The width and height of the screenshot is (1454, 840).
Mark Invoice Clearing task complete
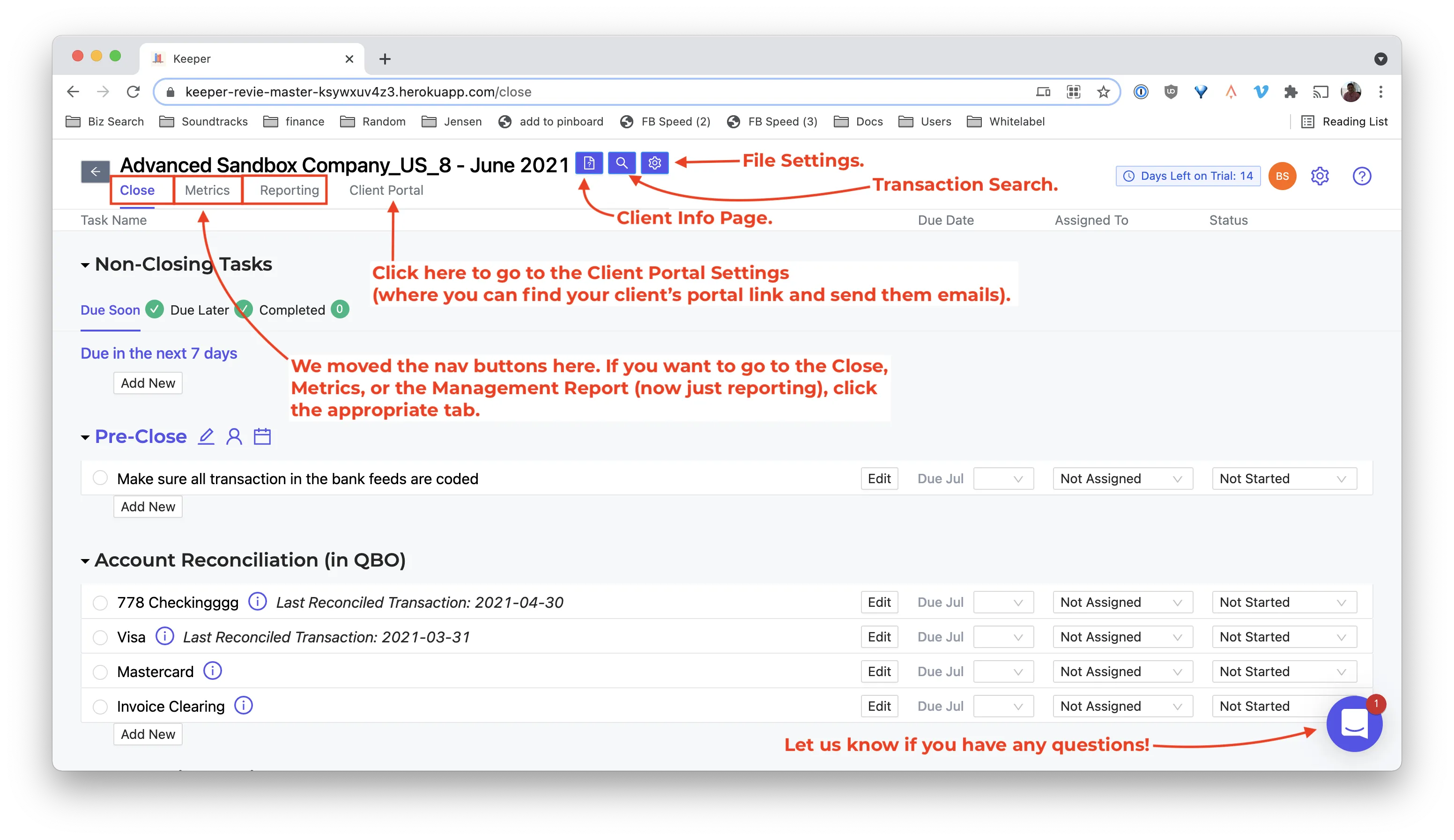coord(100,706)
